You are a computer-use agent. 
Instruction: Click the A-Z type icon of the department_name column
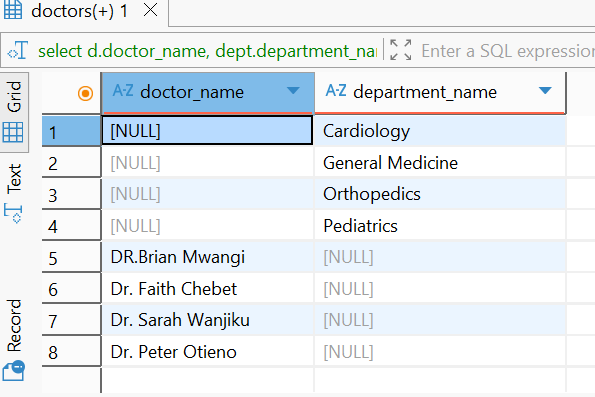[x=336, y=91]
